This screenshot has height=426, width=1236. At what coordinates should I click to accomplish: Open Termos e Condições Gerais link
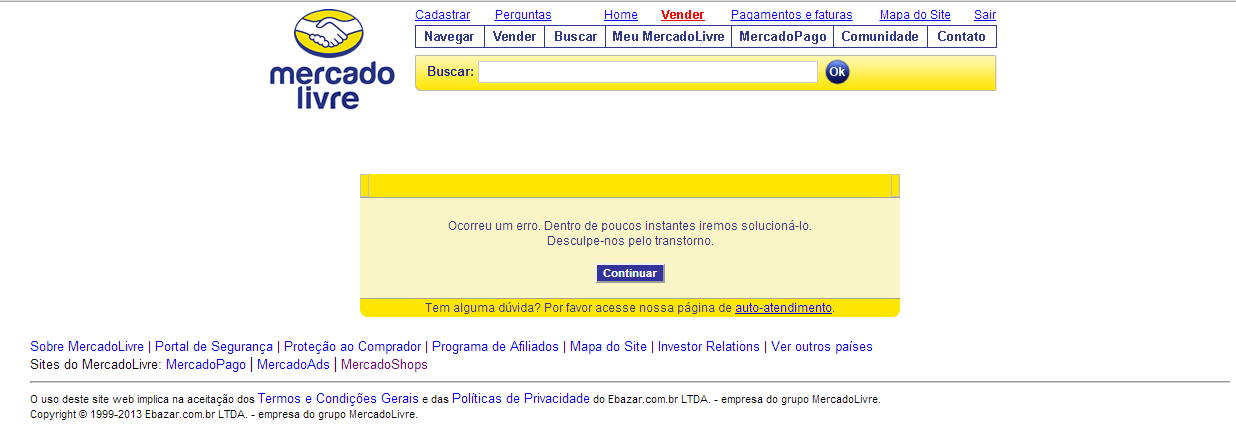click(338, 398)
